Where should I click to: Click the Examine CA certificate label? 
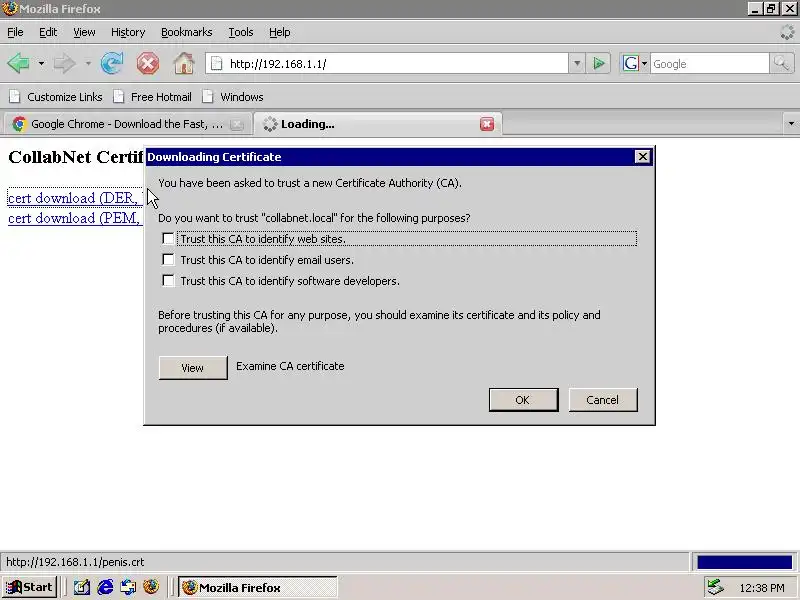(x=290, y=366)
